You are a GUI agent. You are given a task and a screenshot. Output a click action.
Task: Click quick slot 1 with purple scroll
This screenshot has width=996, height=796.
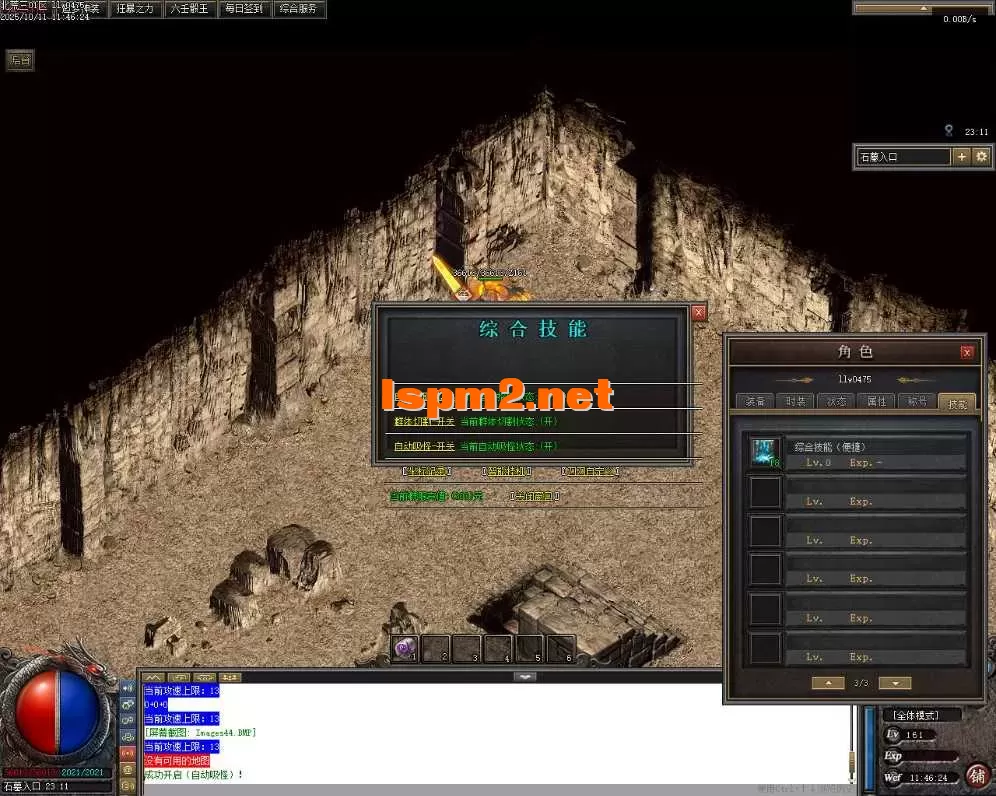pos(405,649)
